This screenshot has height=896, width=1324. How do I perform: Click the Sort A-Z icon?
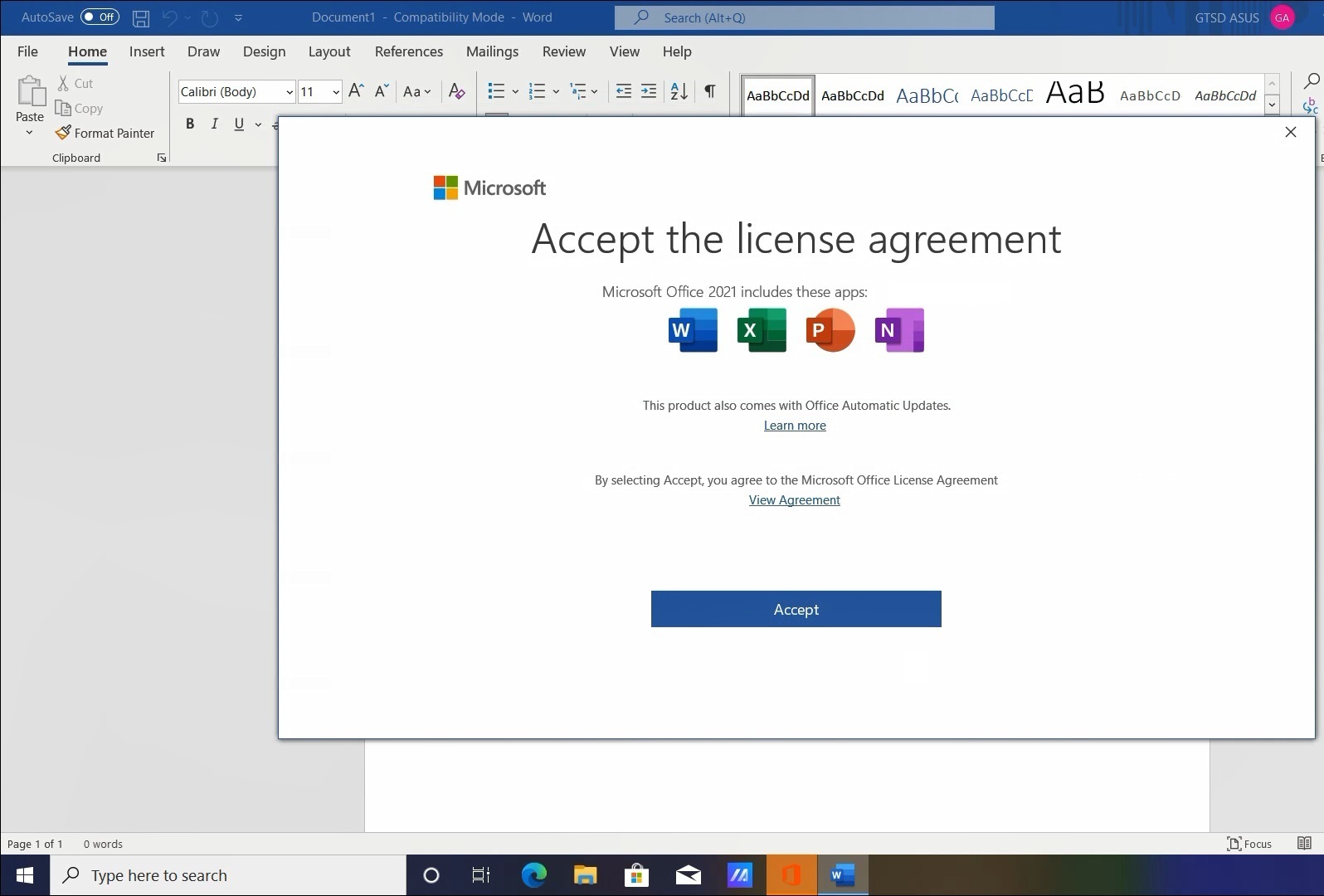pyautogui.click(x=679, y=90)
